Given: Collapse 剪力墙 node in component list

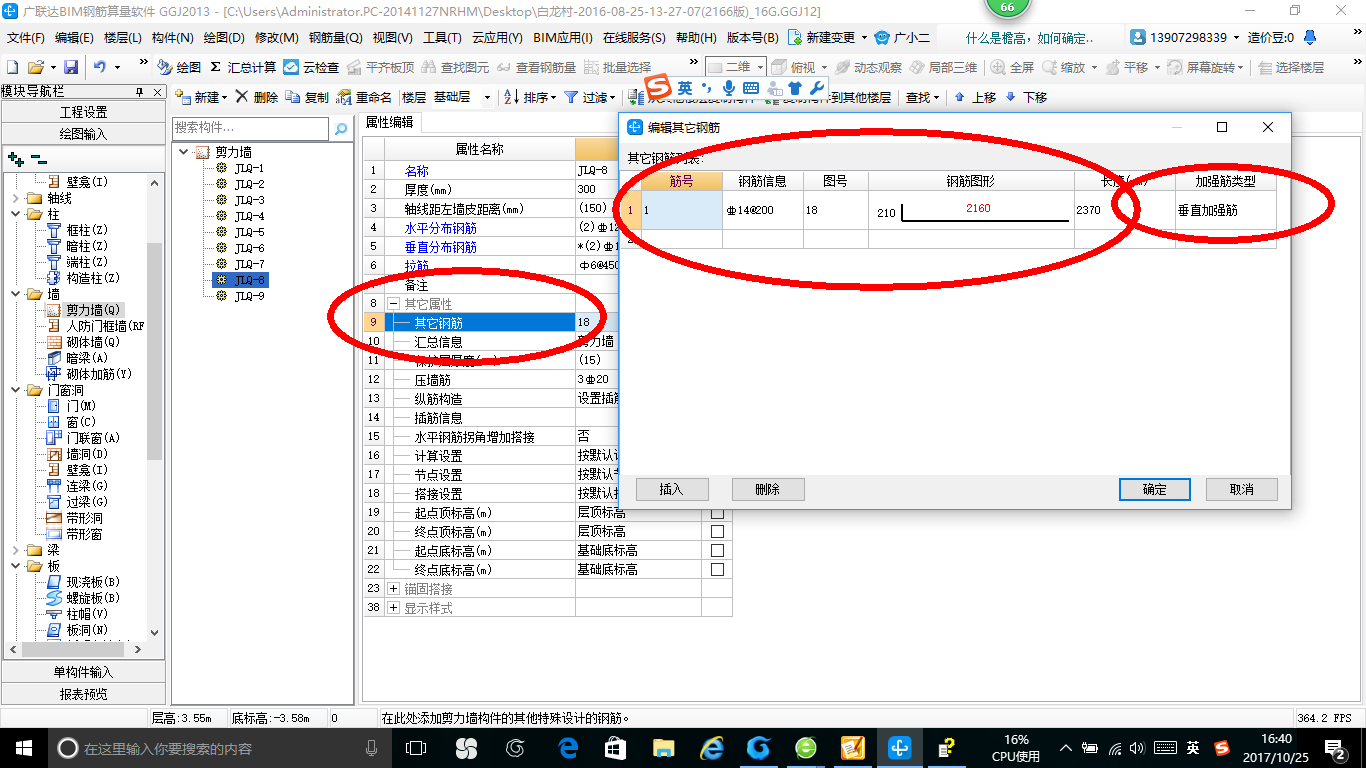Looking at the screenshot, I should point(184,152).
